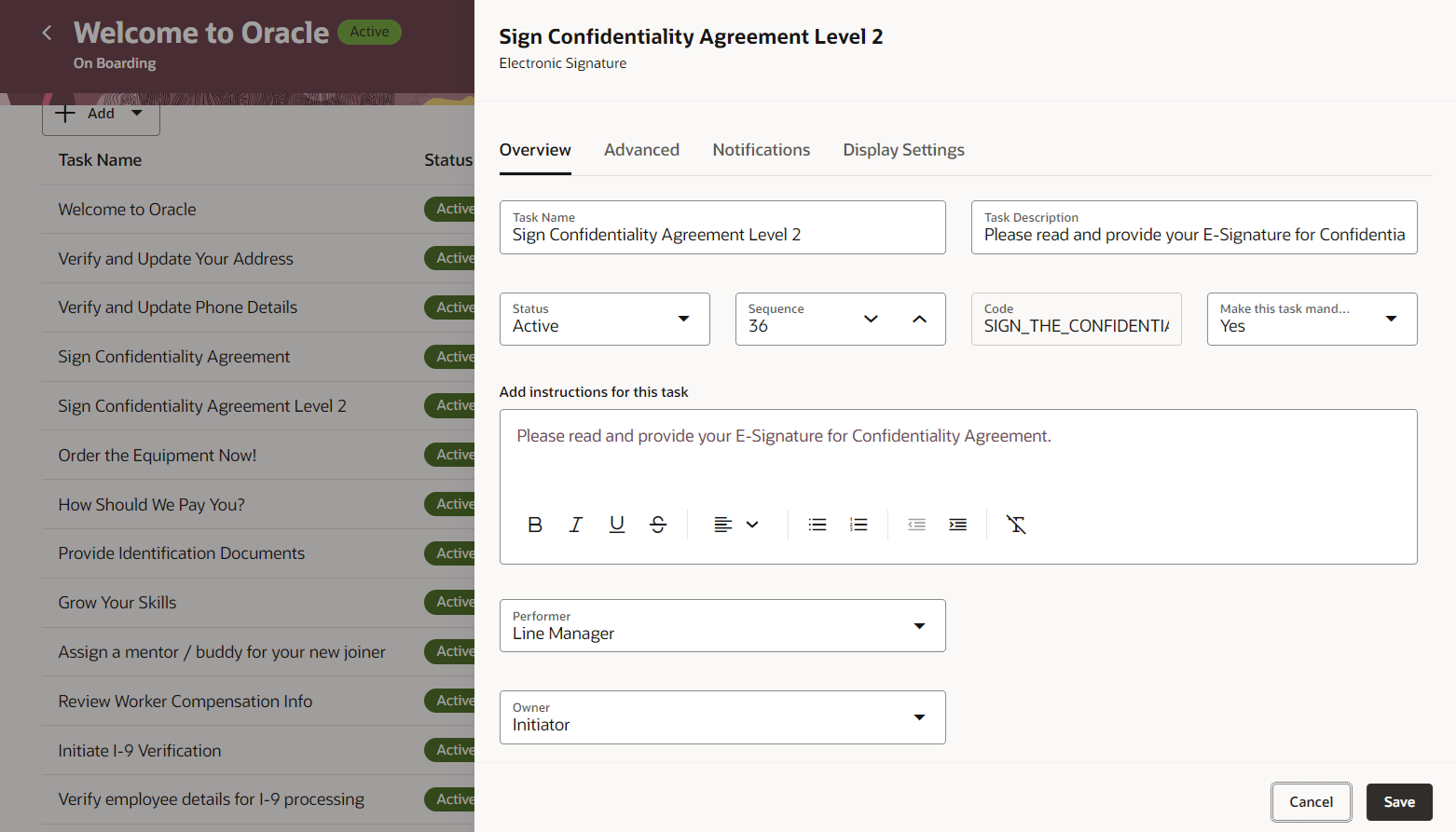Increase the Sequence value
The width and height of the screenshot is (1456, 832).
(x=919, y=319)
